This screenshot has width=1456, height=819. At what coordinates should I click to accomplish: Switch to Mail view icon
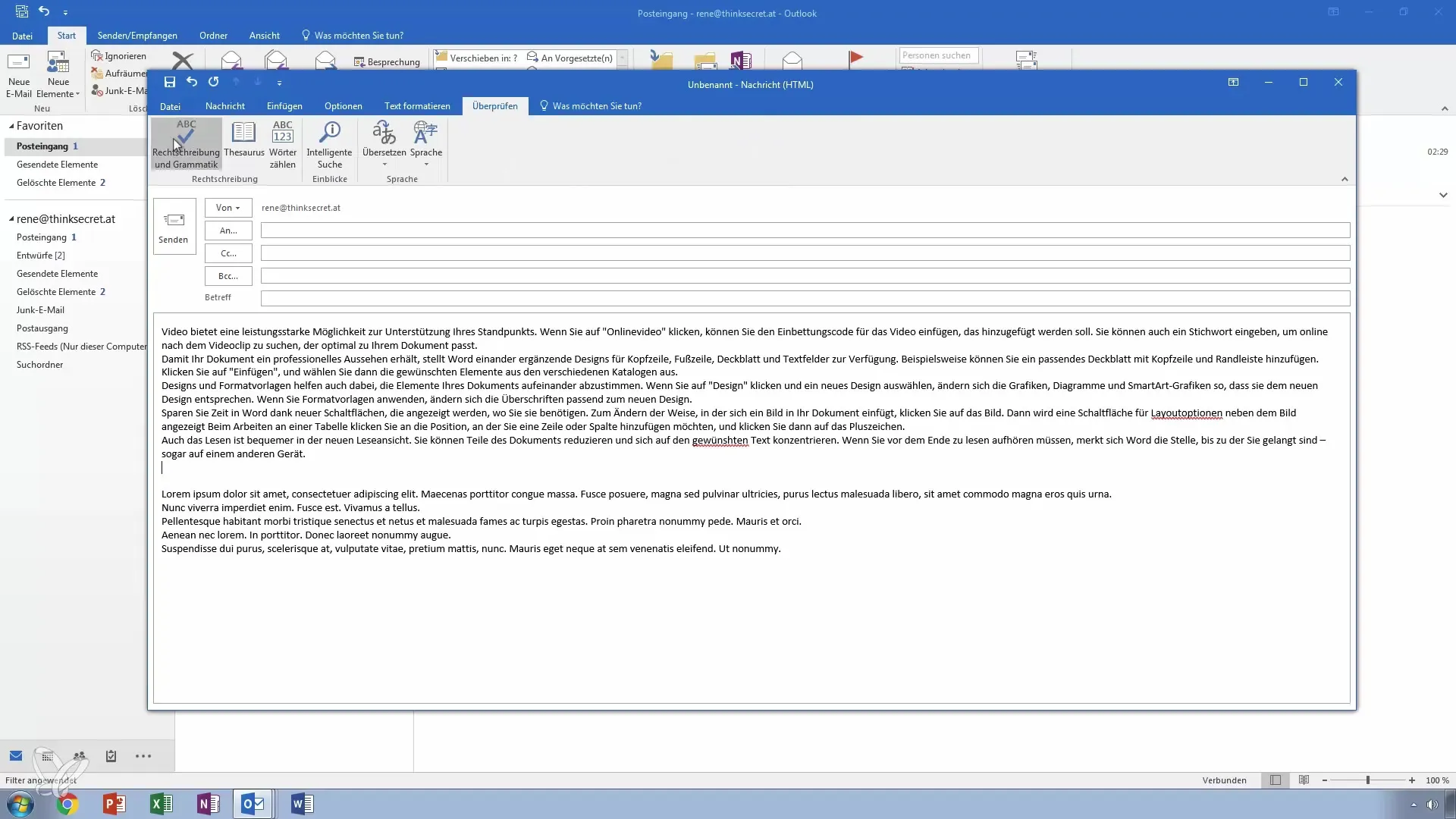point(16,756)
